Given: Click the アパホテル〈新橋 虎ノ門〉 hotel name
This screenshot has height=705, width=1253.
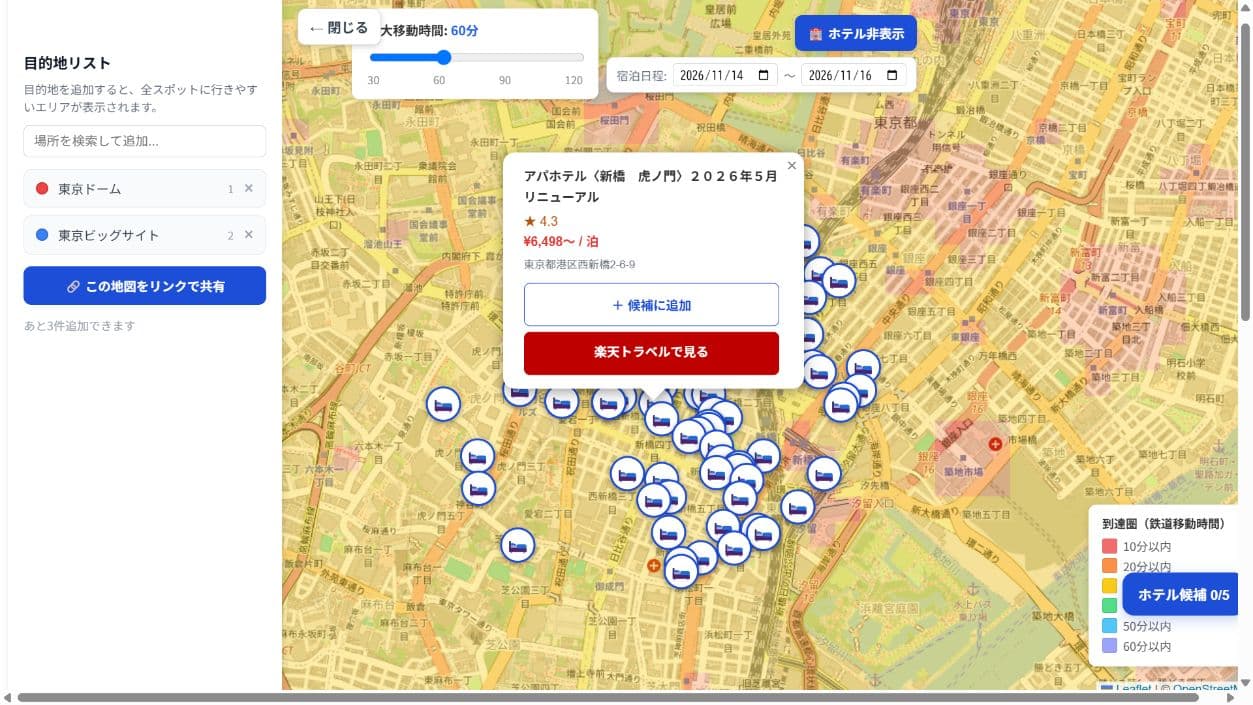Looking at the screenshot, I should point(651,186).
